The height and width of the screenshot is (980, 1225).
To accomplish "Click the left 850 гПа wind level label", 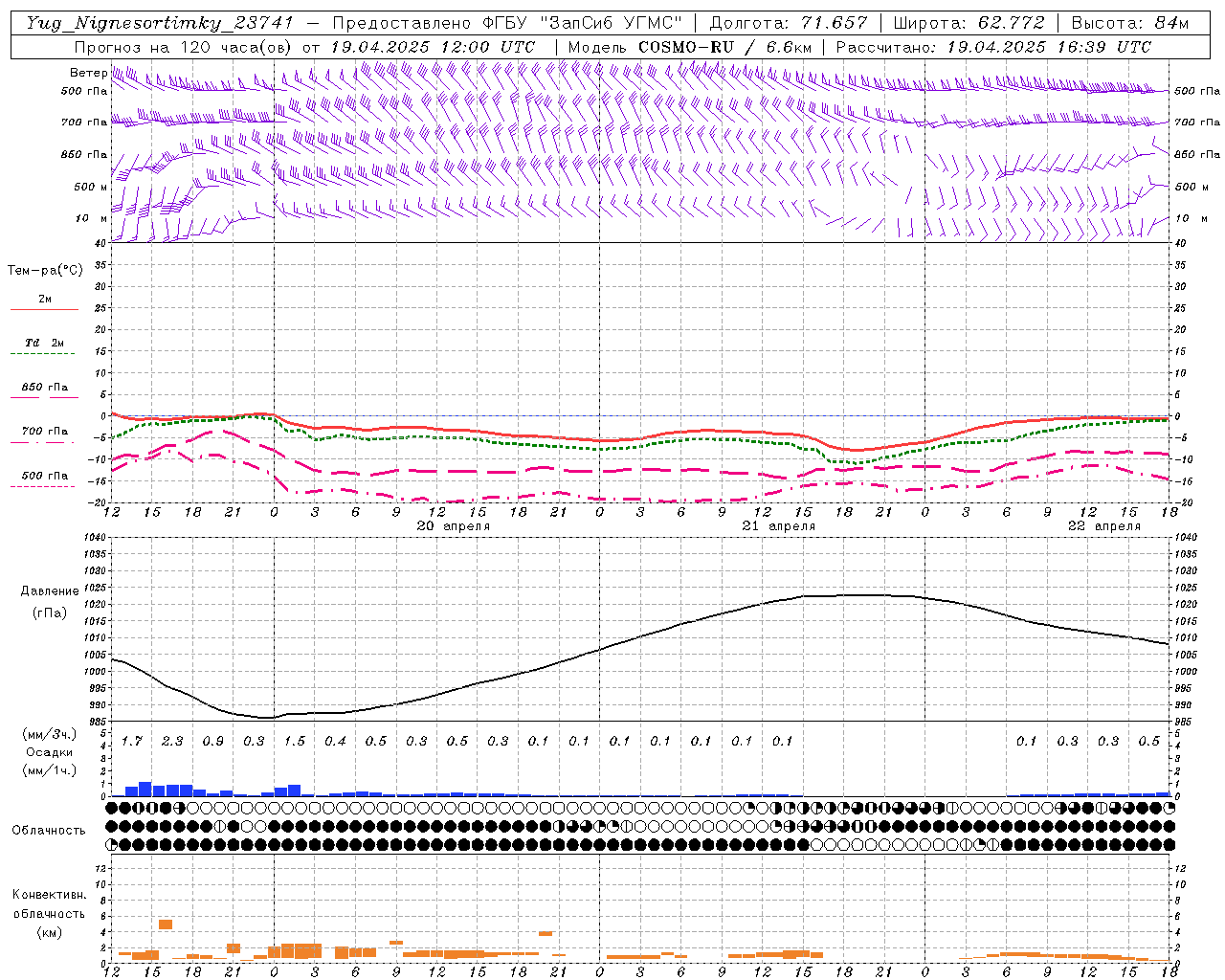I will (84, 154).
